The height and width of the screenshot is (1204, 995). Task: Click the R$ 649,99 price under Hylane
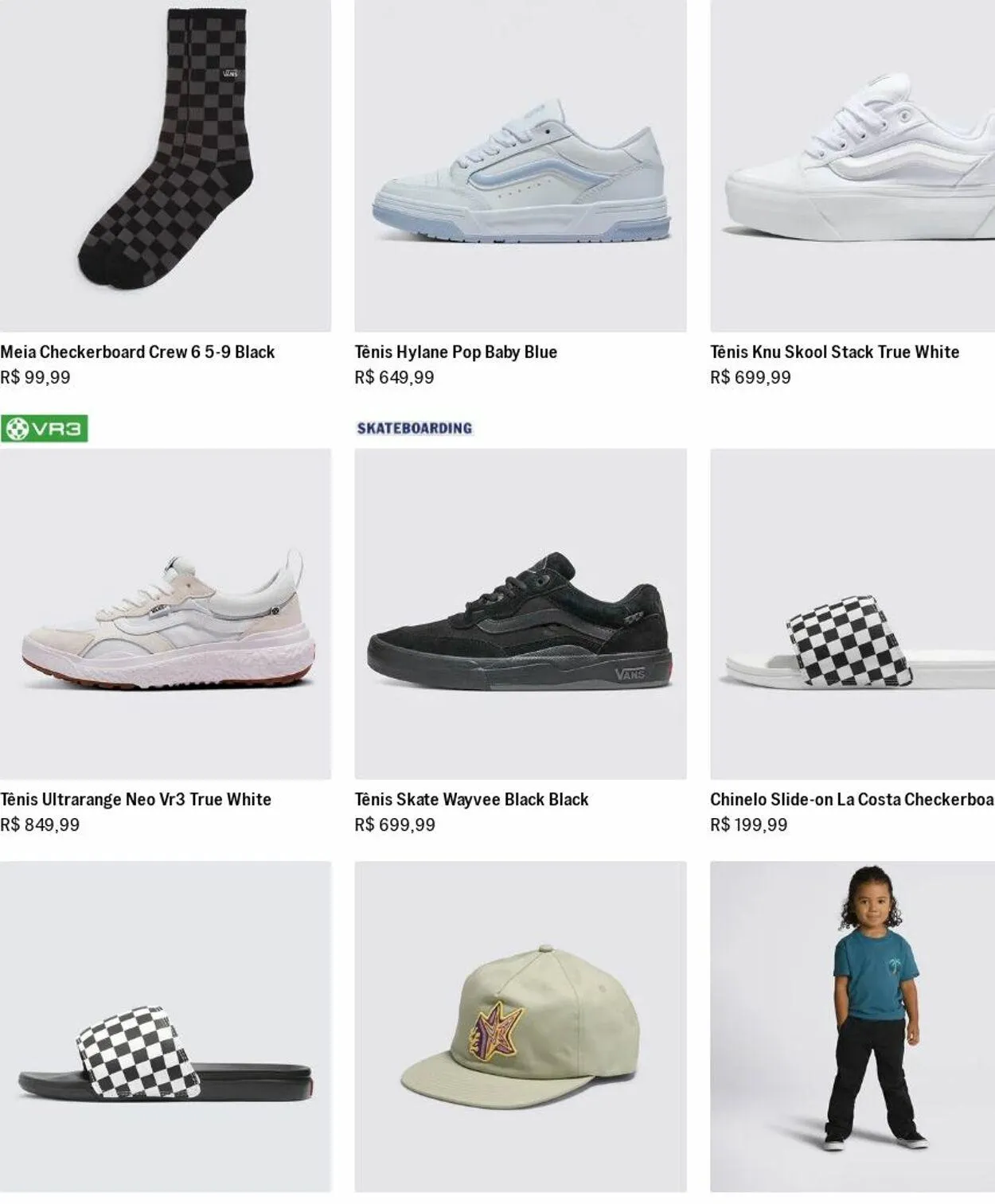(394, 377)
